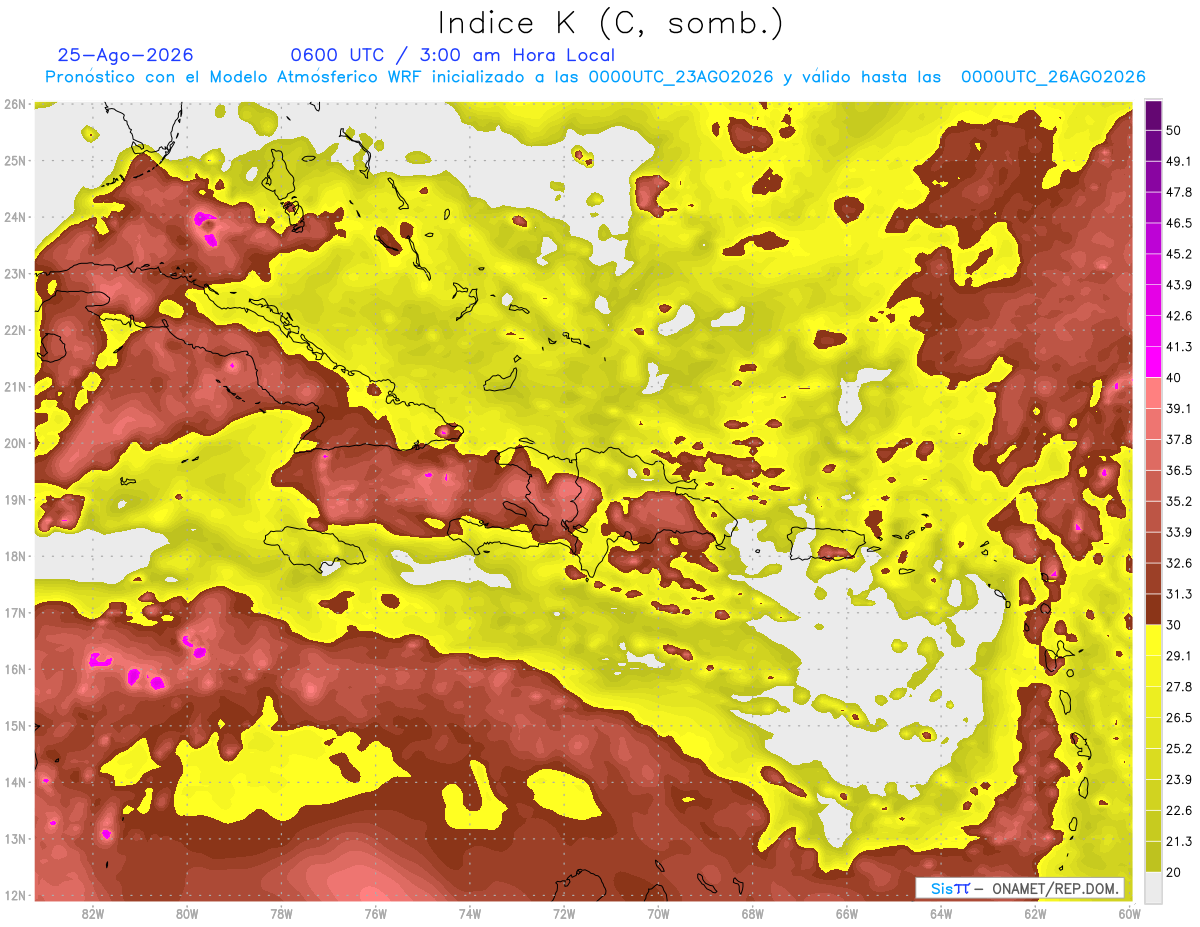Click the longitude label "72W"
This screenshot has width=1200, height=927.
(x=564, y=914)
